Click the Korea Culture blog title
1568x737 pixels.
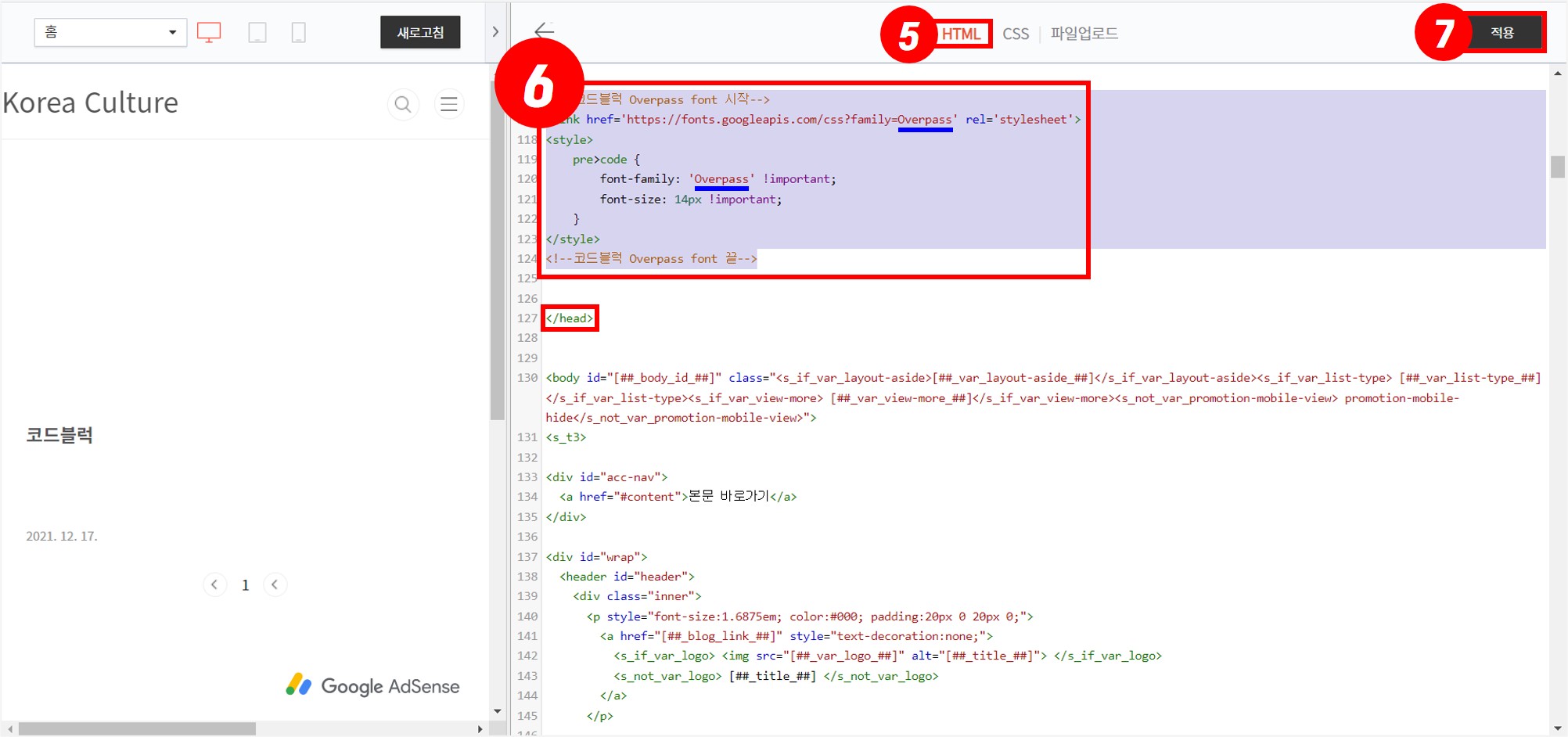point(91,102)
